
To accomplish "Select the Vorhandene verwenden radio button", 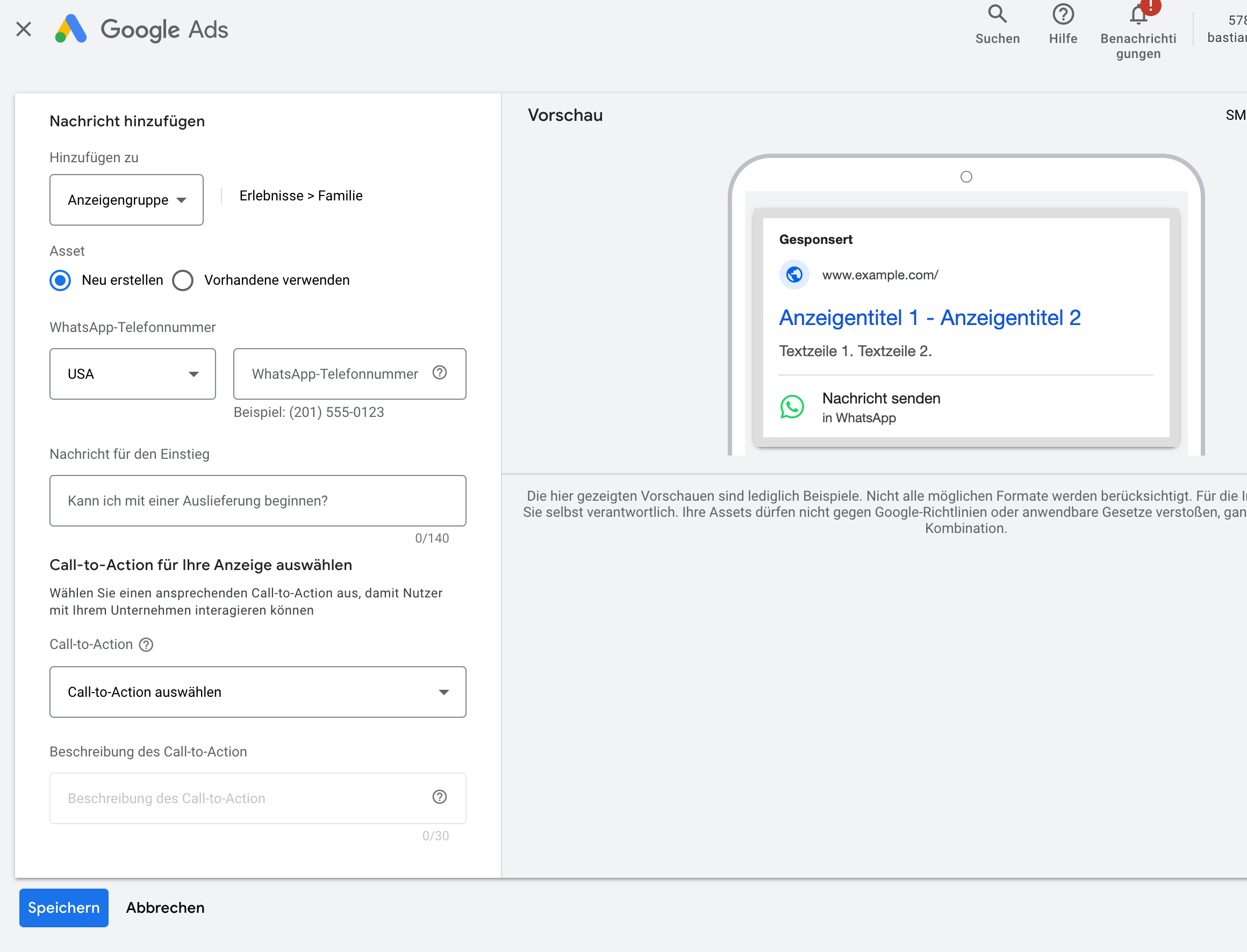I will [183, 280].
